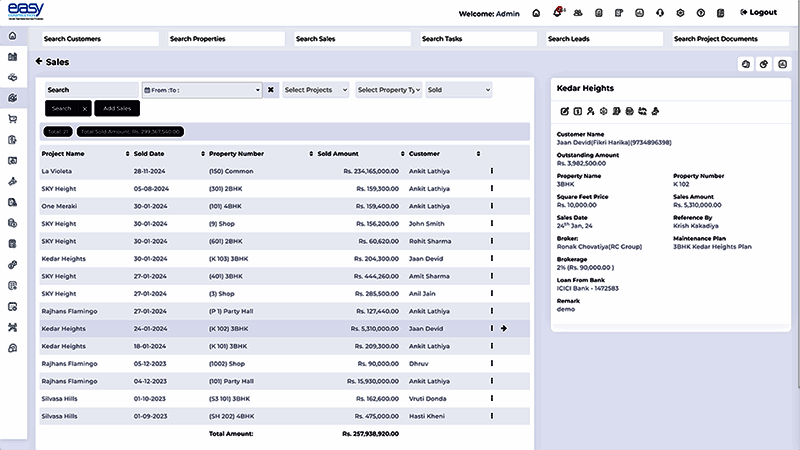Viewport: 800px width, 450px height.
Task: Click the Total Sold Amount badge
Action: click(x=130, y=132)
